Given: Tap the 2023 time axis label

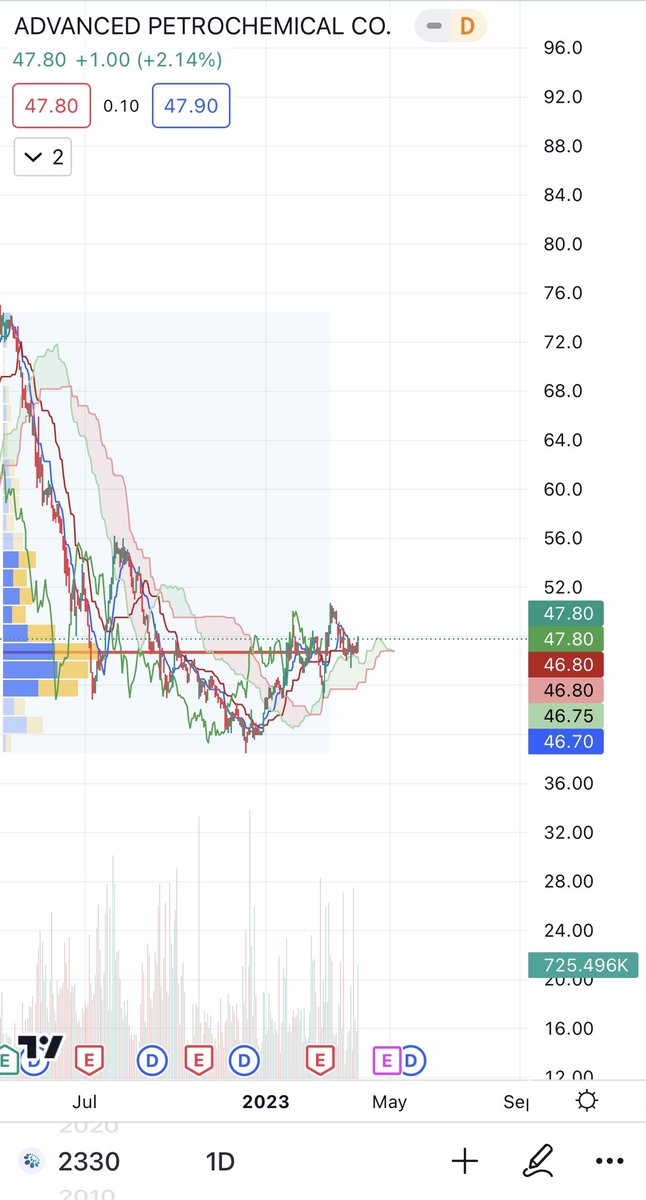Looking at the screenshot, I should pyautogui.click(x=266, y=1102).
